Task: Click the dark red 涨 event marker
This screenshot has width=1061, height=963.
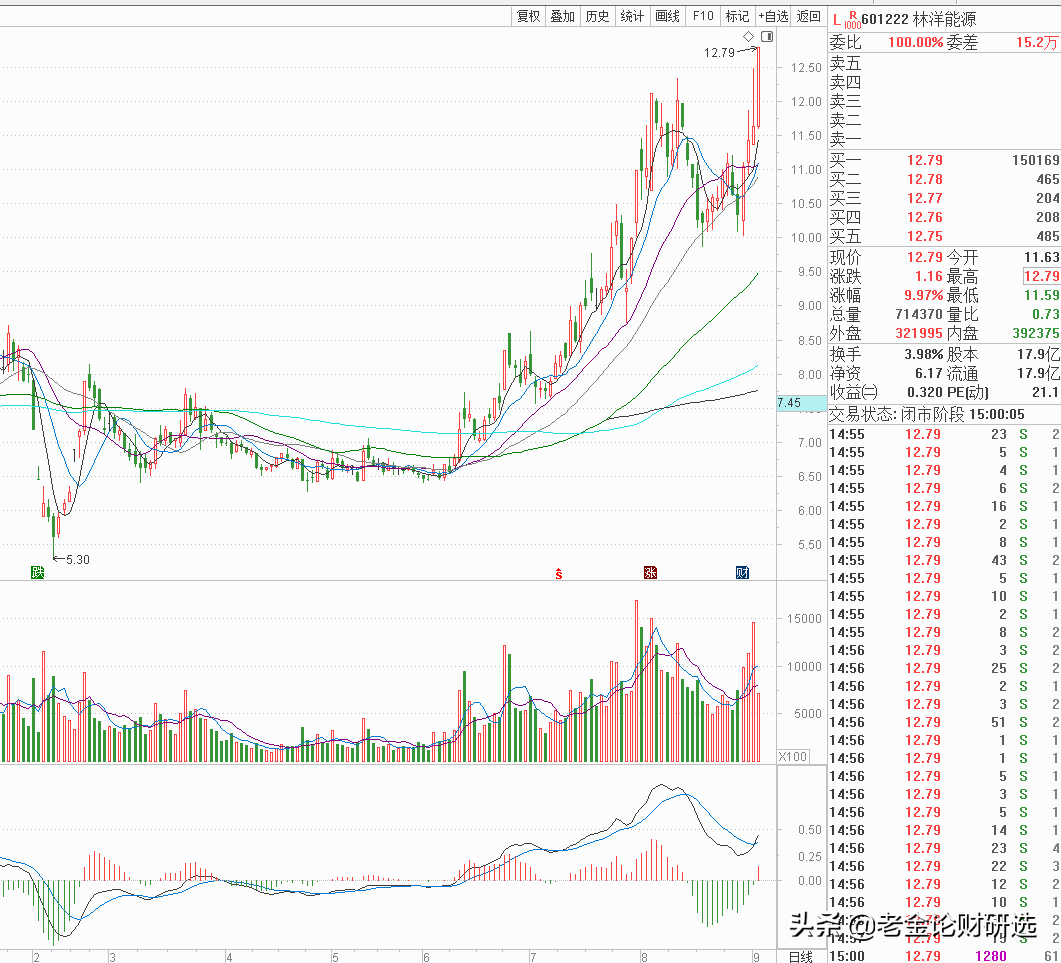Action: (x=651, y=572)
